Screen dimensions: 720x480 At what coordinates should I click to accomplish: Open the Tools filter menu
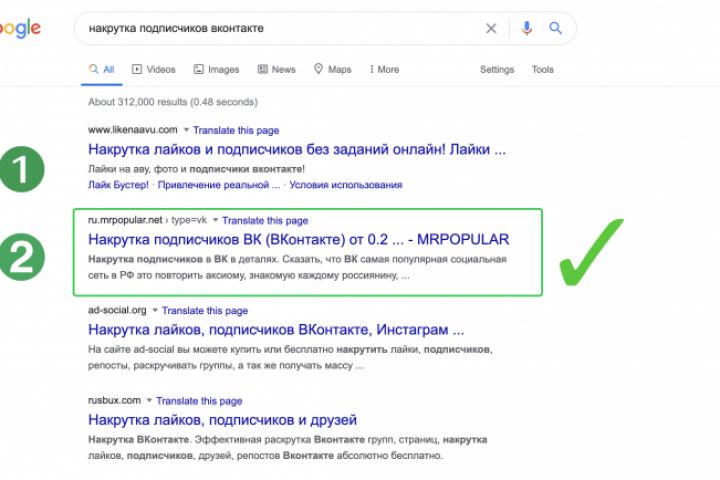point(543,70)
